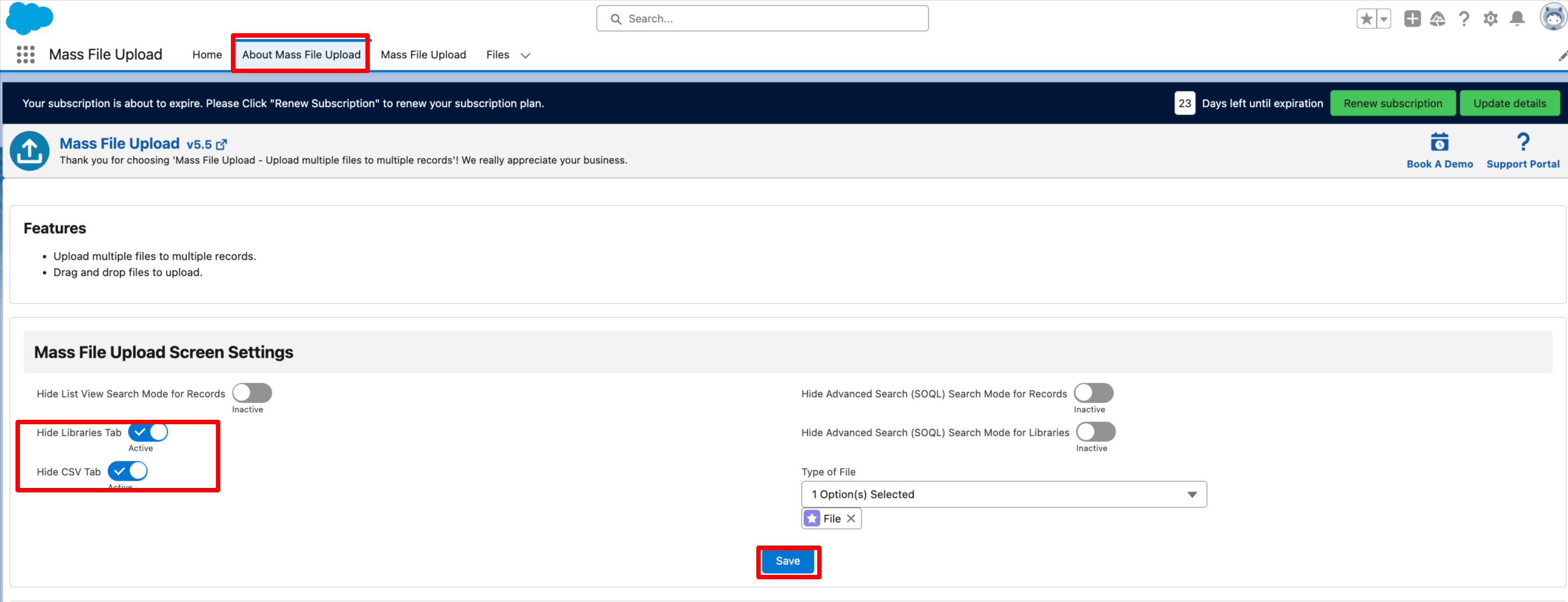Image resolution: width=1568 pixels, height=602 pixels.
Task: Click the Favorites star icon
Action: [x=1366, y=19]
